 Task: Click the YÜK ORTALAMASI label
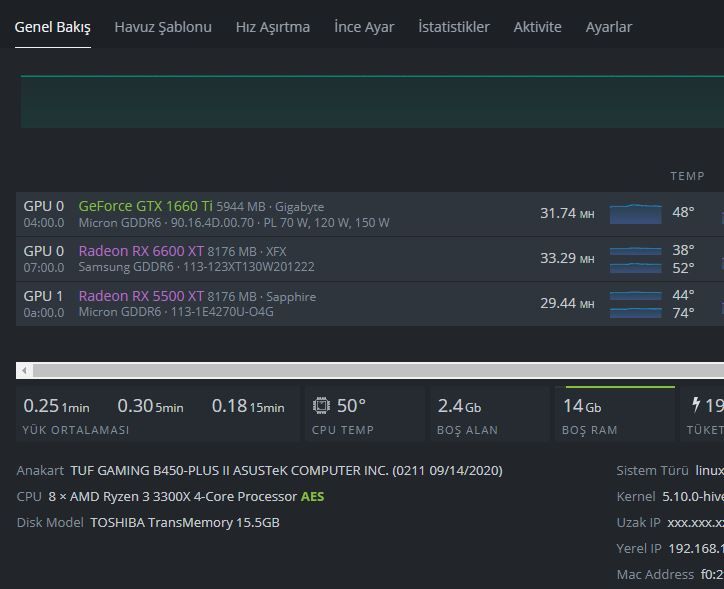(76, 430)
